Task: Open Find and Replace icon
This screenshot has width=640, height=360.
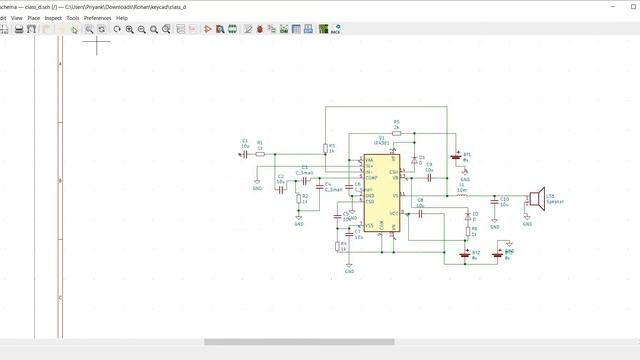Action: (102, 29)
